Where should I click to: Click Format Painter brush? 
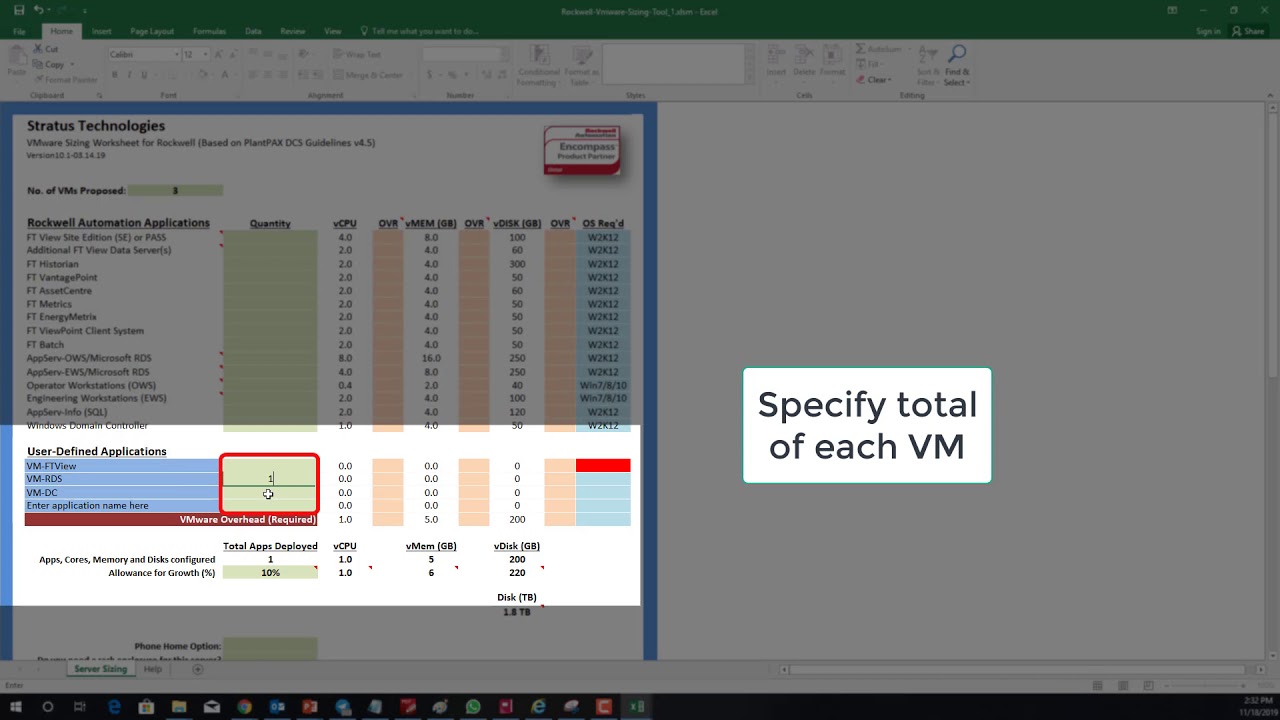(65, 79)
